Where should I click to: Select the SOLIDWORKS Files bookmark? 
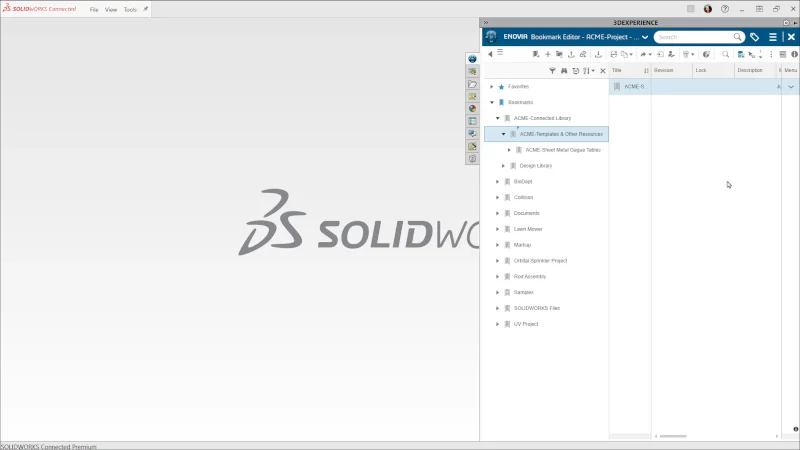click(x=537, y=308)
